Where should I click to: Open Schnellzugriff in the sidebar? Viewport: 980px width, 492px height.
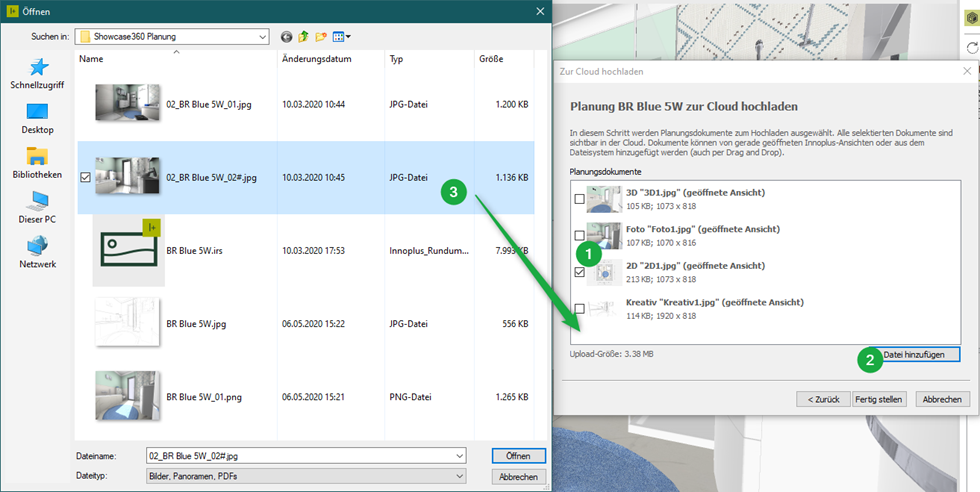click(38, 73)
